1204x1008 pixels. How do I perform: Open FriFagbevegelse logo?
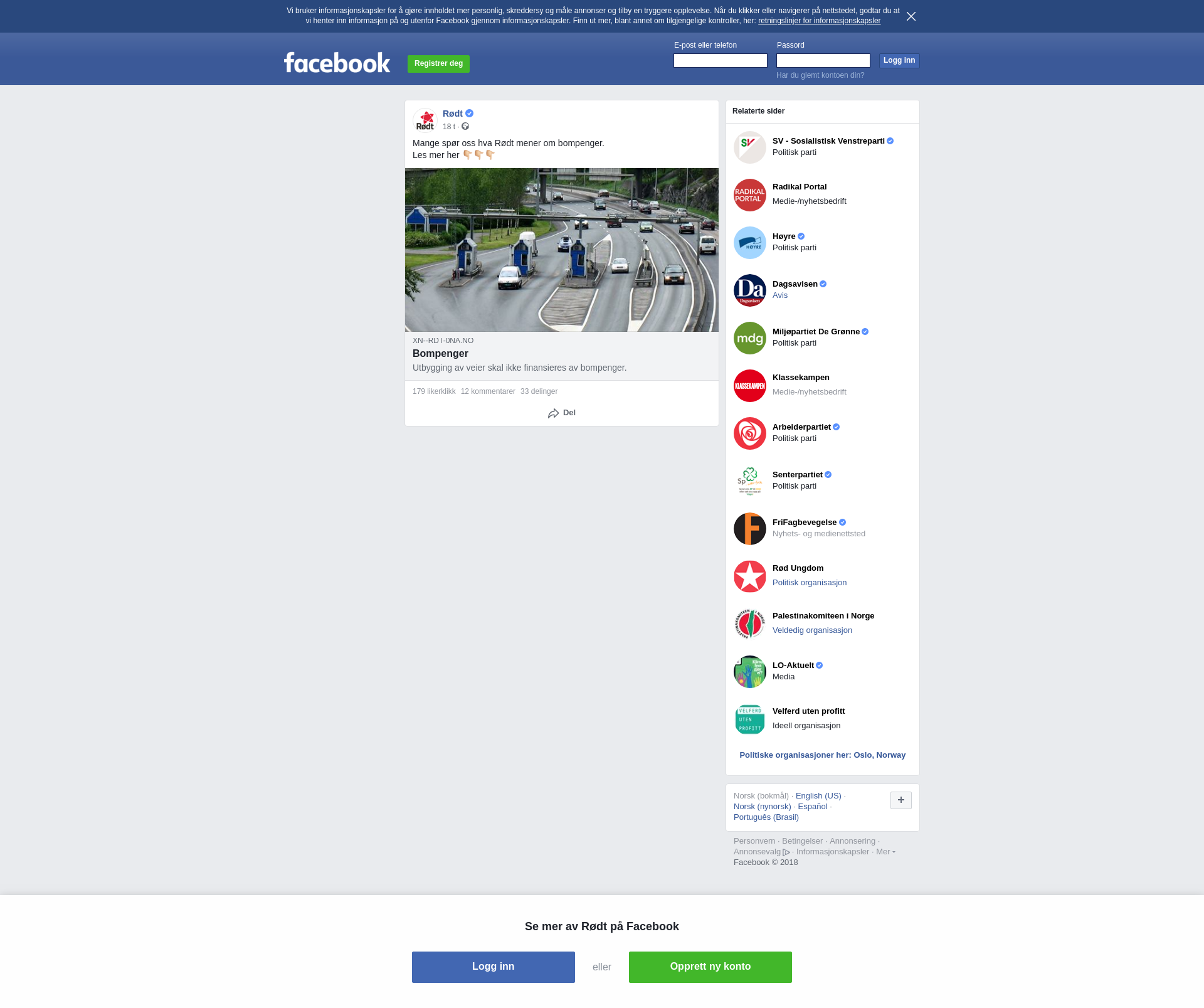click(750, 529)
